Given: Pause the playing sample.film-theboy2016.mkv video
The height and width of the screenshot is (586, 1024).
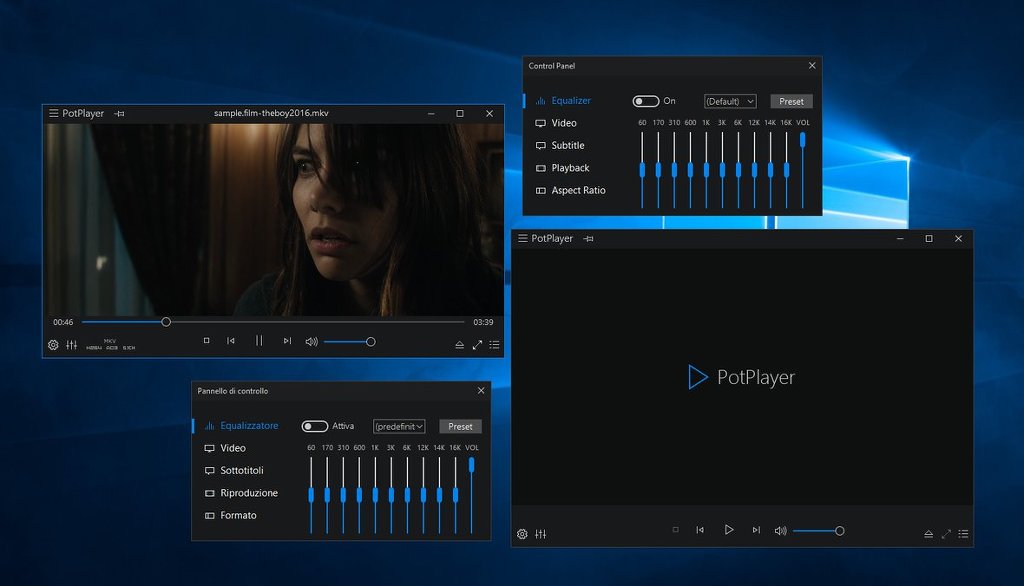Looking at the screenshot, I should 259,341.
